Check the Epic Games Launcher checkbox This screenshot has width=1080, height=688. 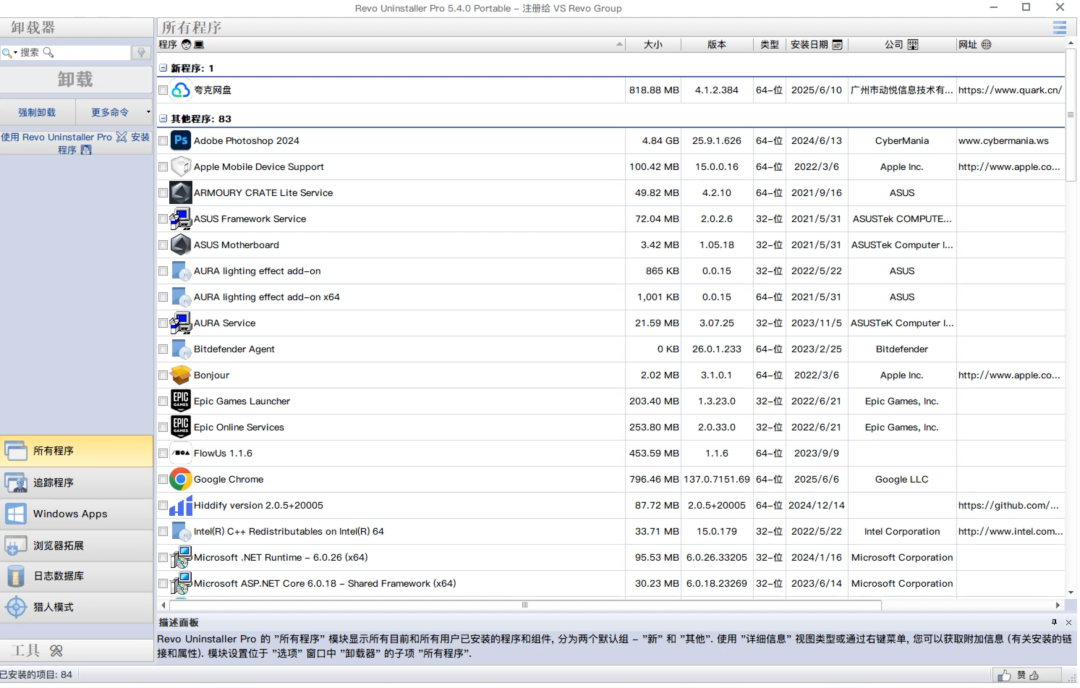[x=163, y=401]
